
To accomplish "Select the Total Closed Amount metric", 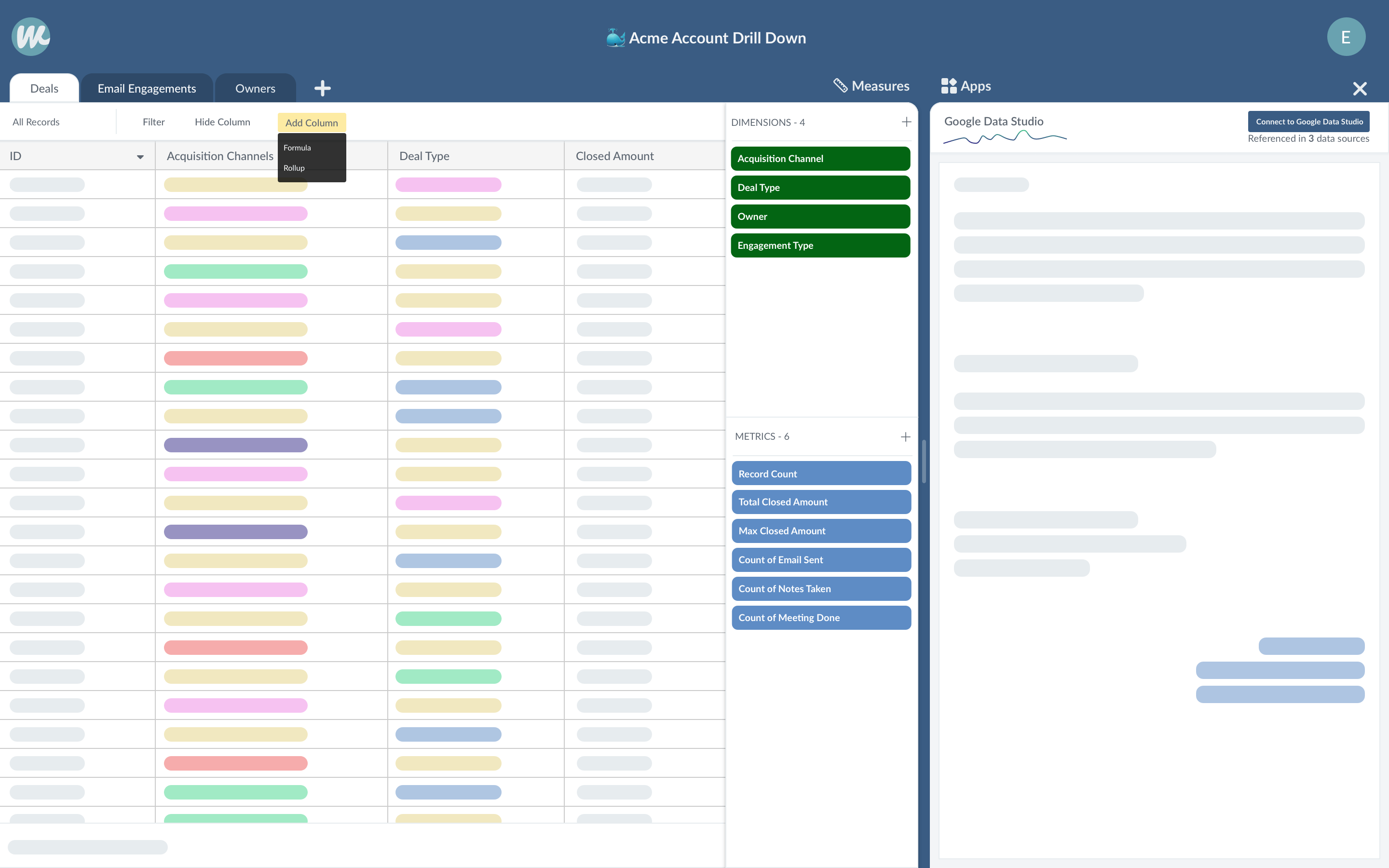I will (821, 502).
